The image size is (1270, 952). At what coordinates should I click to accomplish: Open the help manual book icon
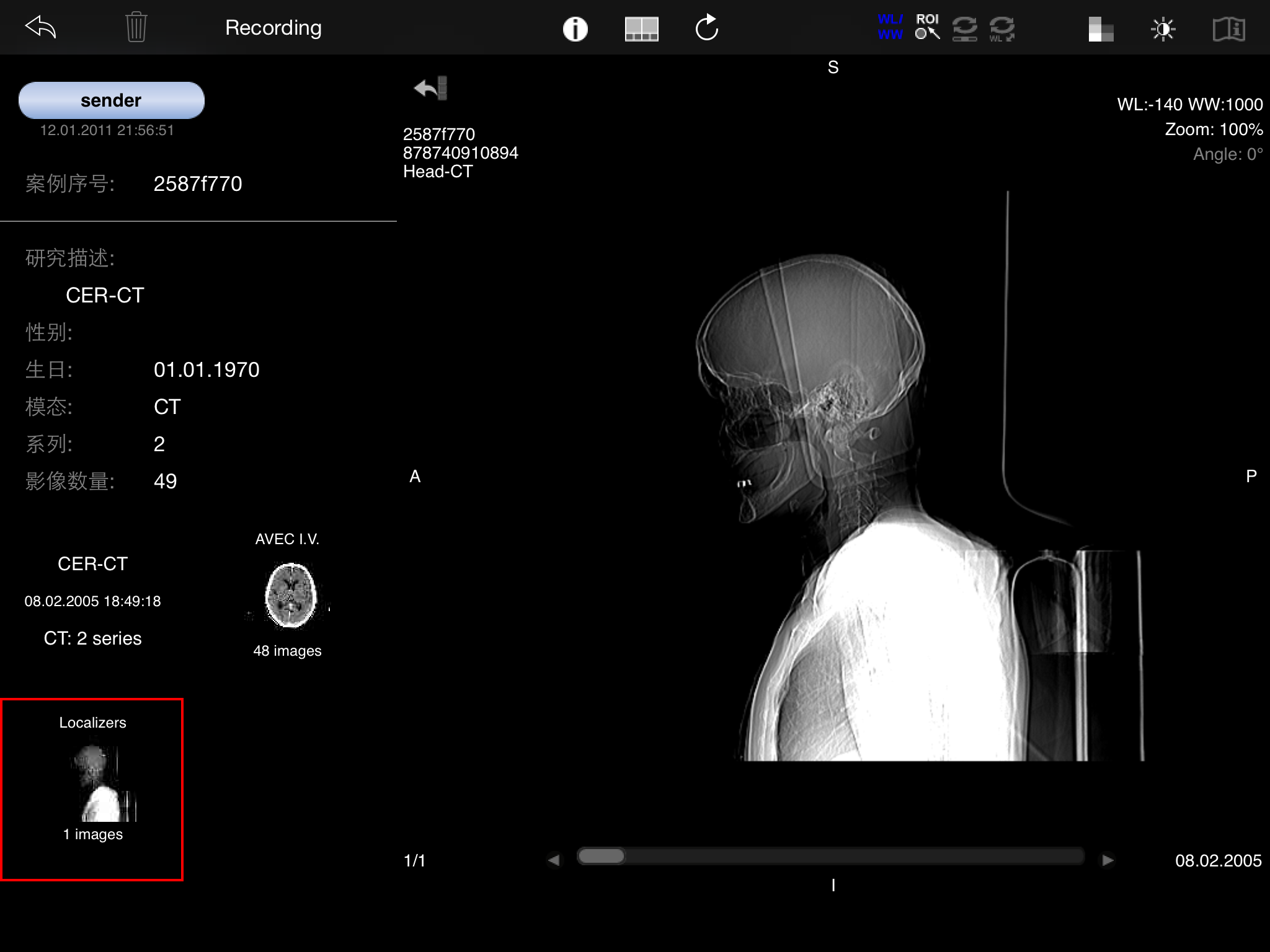click(1228, 29)
